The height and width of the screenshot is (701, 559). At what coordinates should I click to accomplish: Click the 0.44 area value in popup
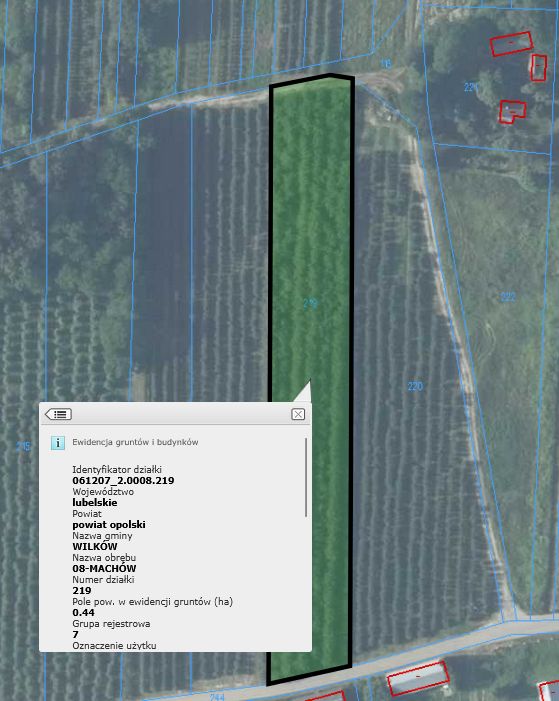point(84,612)
